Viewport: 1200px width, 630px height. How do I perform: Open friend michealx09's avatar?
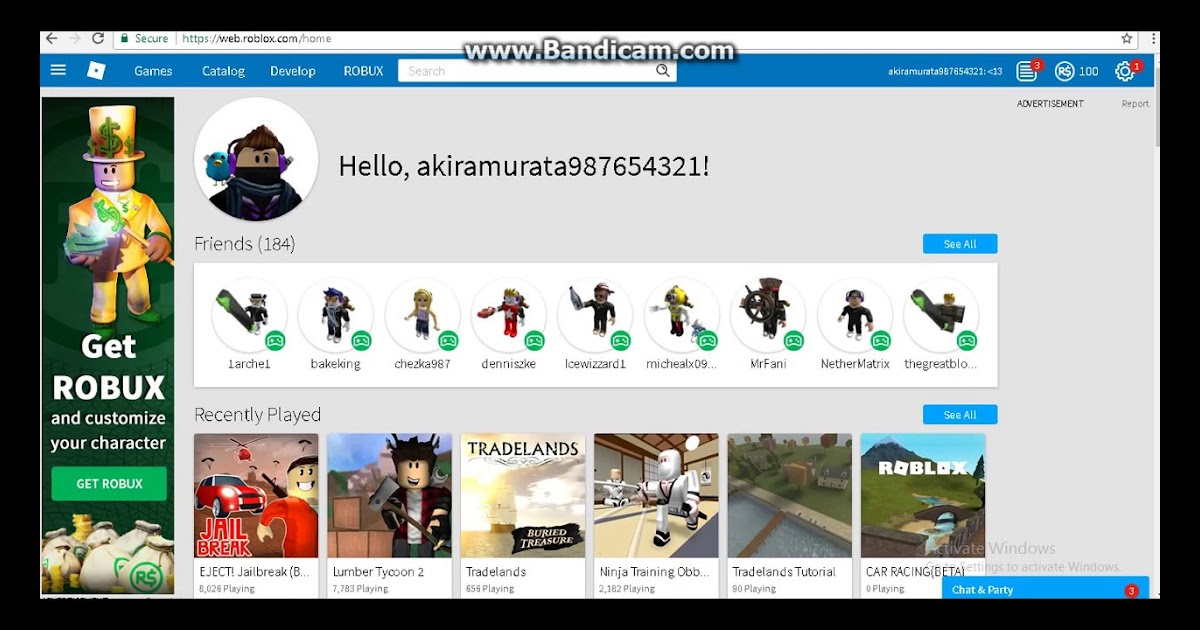coord(681,315)
